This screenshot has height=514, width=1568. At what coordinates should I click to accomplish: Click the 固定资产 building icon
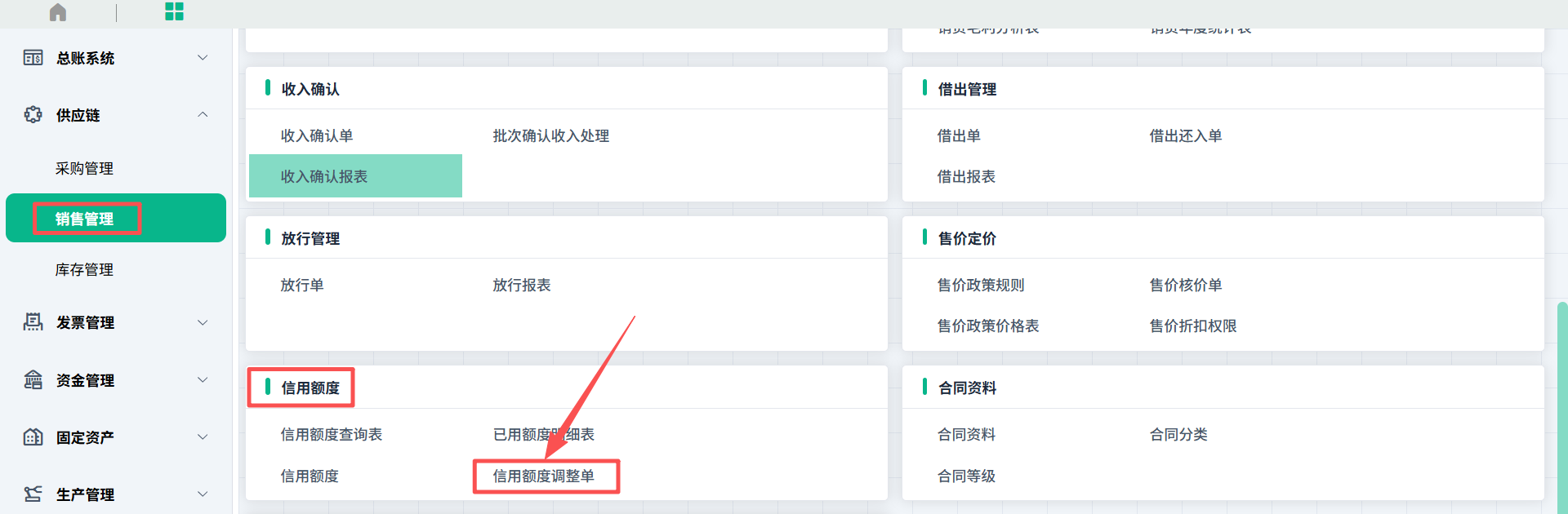[x=33, y=437]
